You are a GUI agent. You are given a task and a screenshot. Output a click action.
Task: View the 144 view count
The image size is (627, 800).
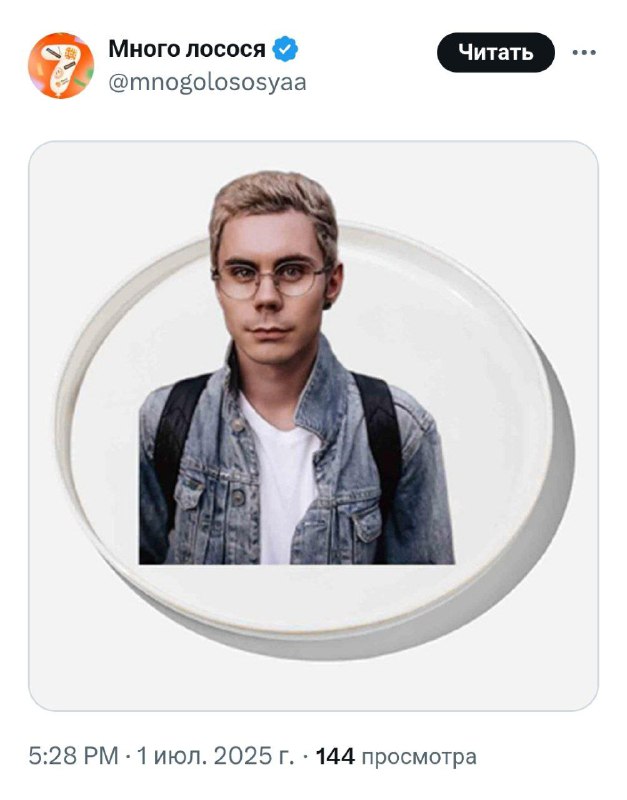[335, 756]
